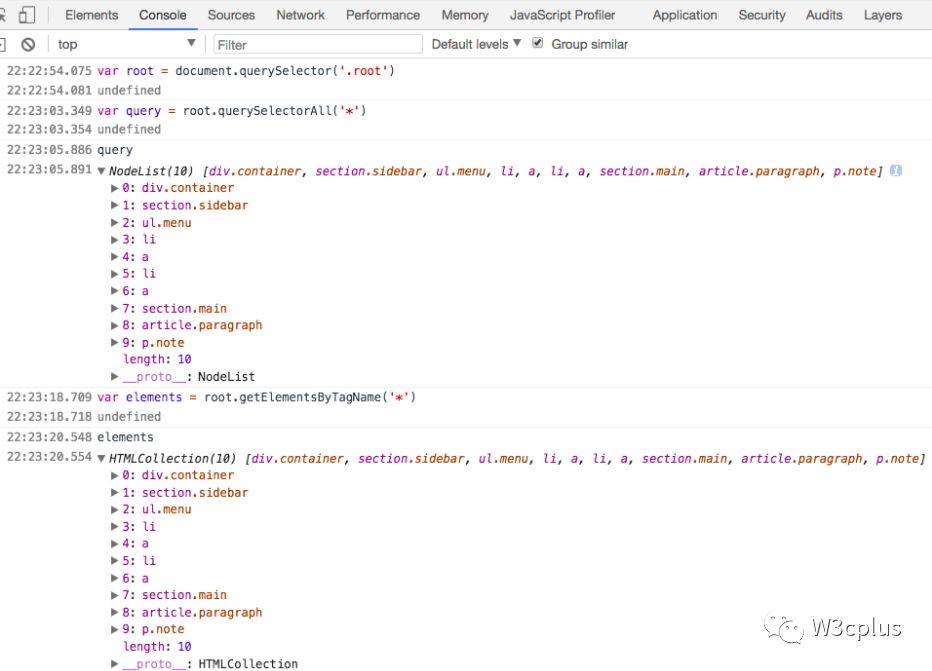Expand HTMLCollection item 9: p.note

pos(115,629)
